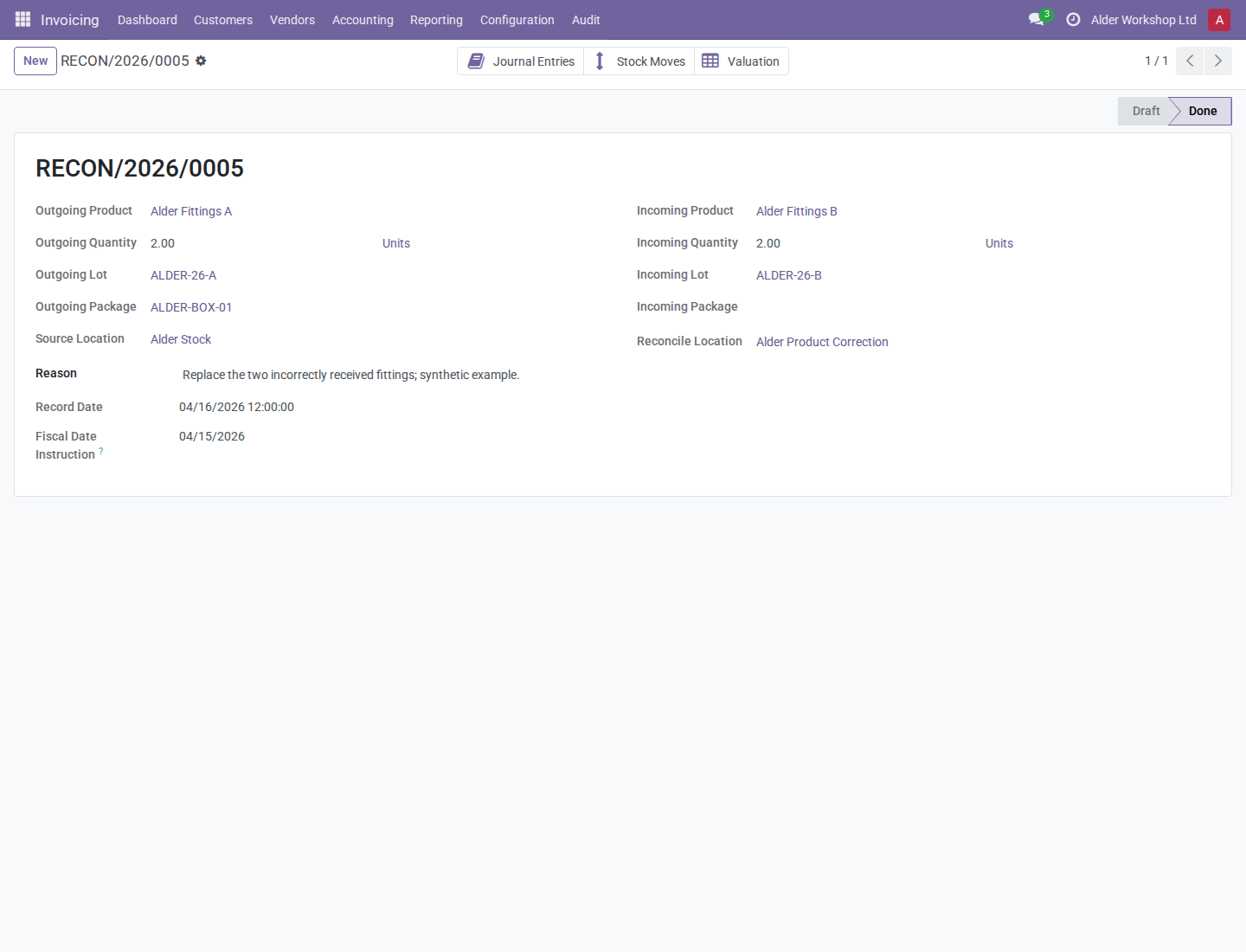Click the New record button
Image resolution: width=1246 pixels, height=952 pixels.
click(x=35, y=61)
